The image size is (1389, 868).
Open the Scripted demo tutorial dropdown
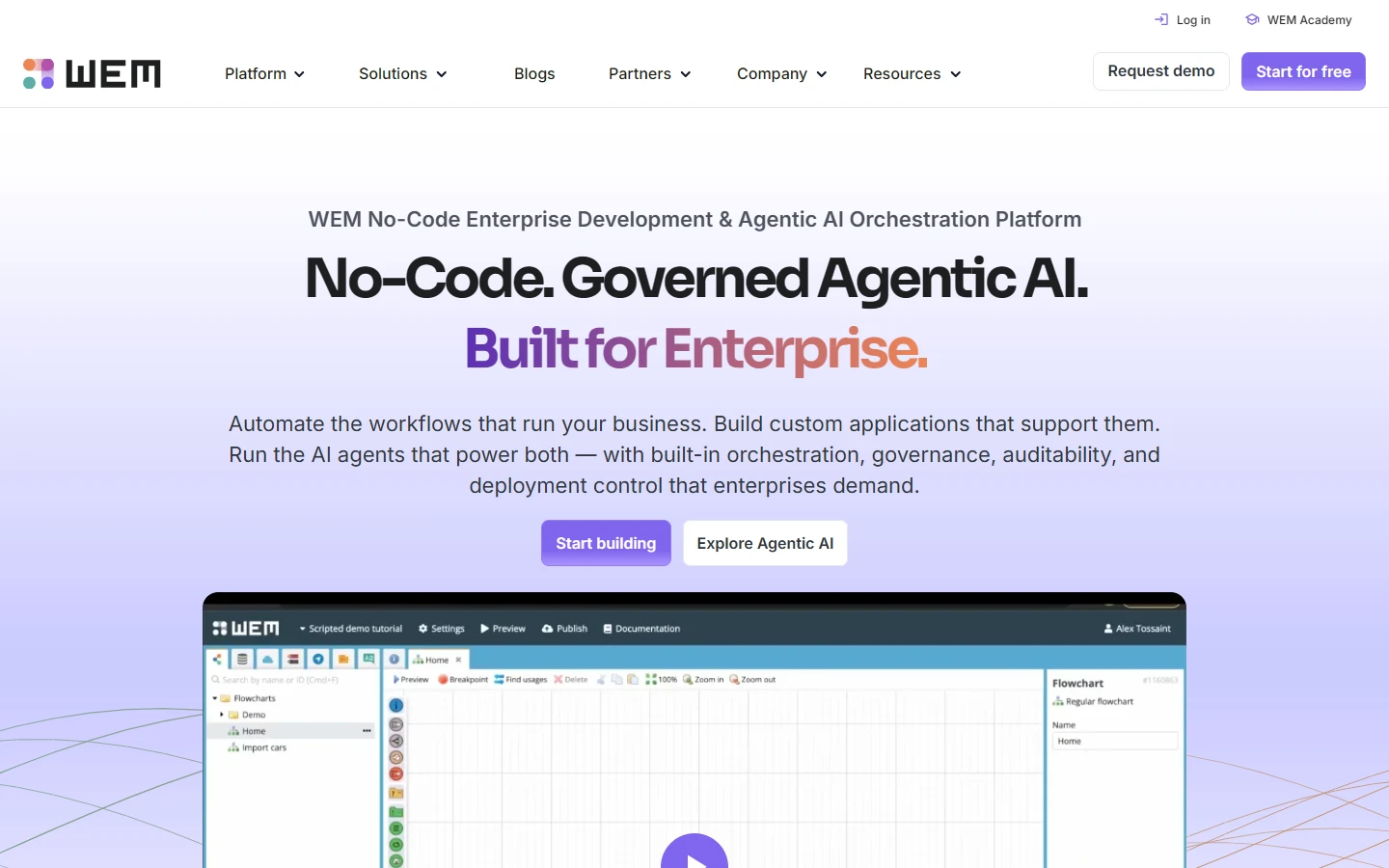coord(351,629)
